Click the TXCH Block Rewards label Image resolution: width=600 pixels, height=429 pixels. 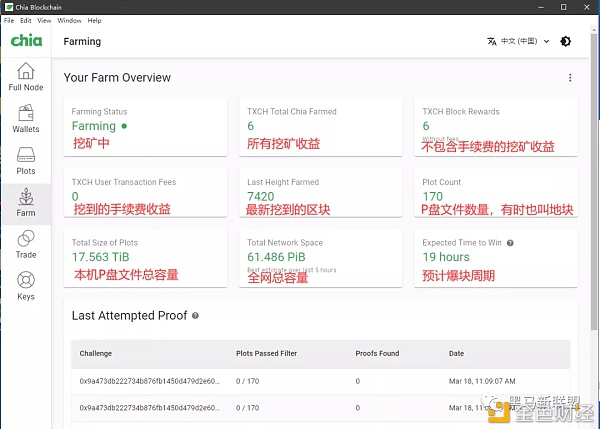(x=461, y=112)
